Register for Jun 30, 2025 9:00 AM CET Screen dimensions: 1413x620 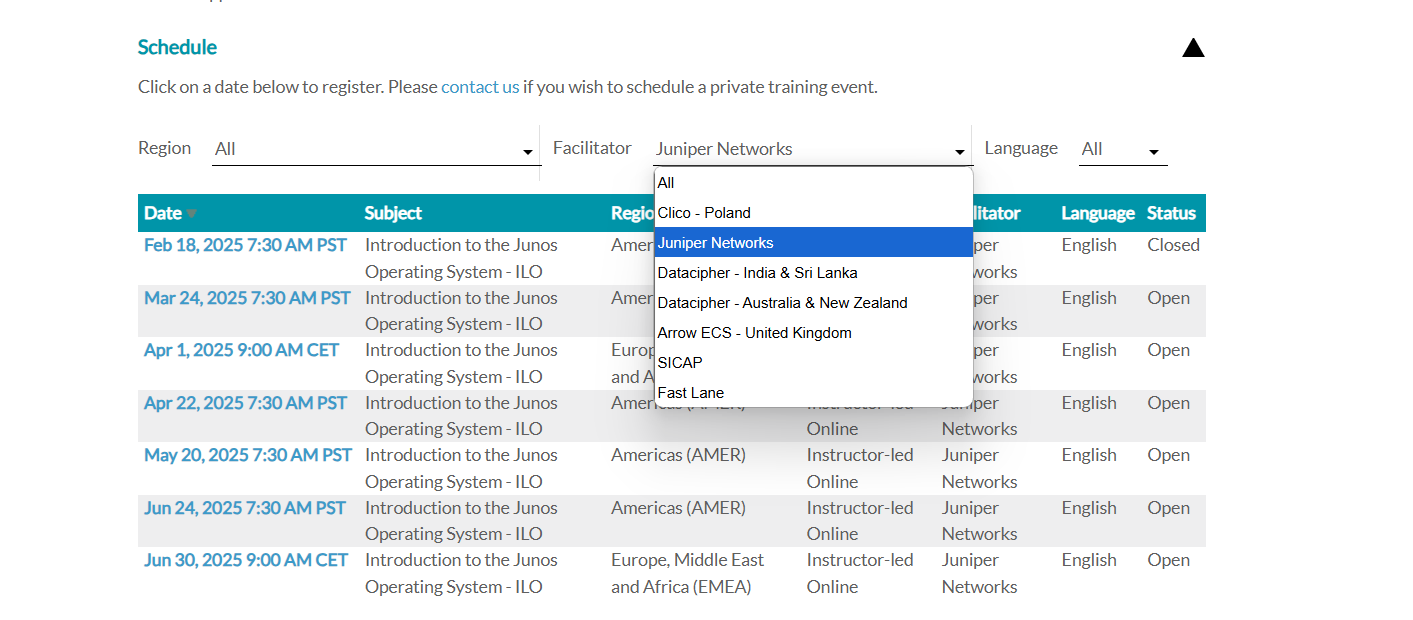(x=246, y=560)
